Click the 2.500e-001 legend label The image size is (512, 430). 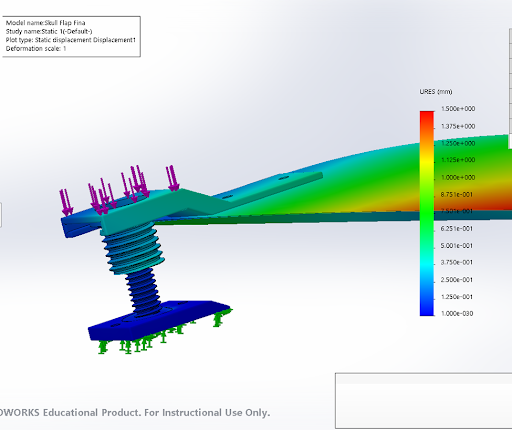[x=457, y=280]
